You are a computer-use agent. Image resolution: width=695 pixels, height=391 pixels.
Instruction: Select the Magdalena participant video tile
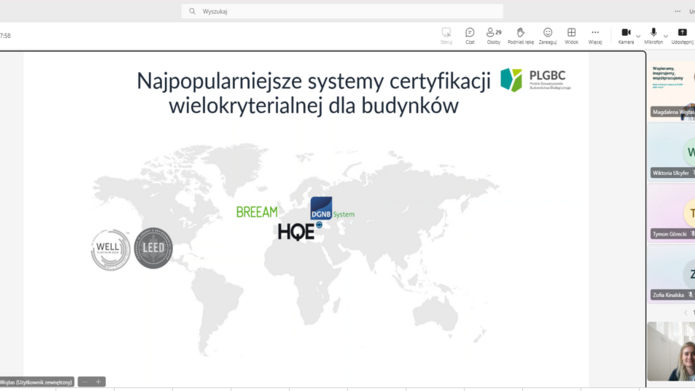[x=671, y=90]
